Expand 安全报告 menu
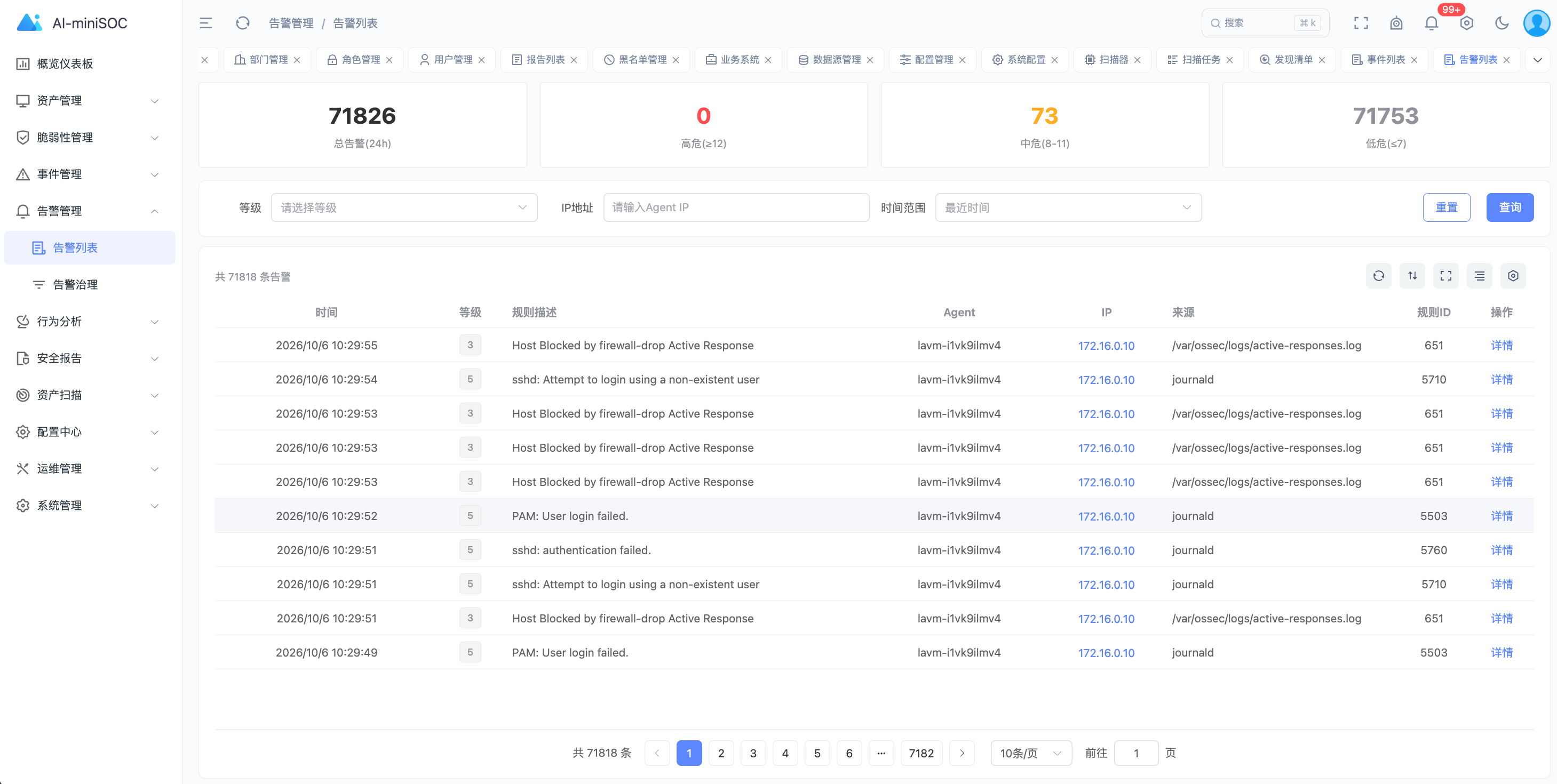 [90, 358]
